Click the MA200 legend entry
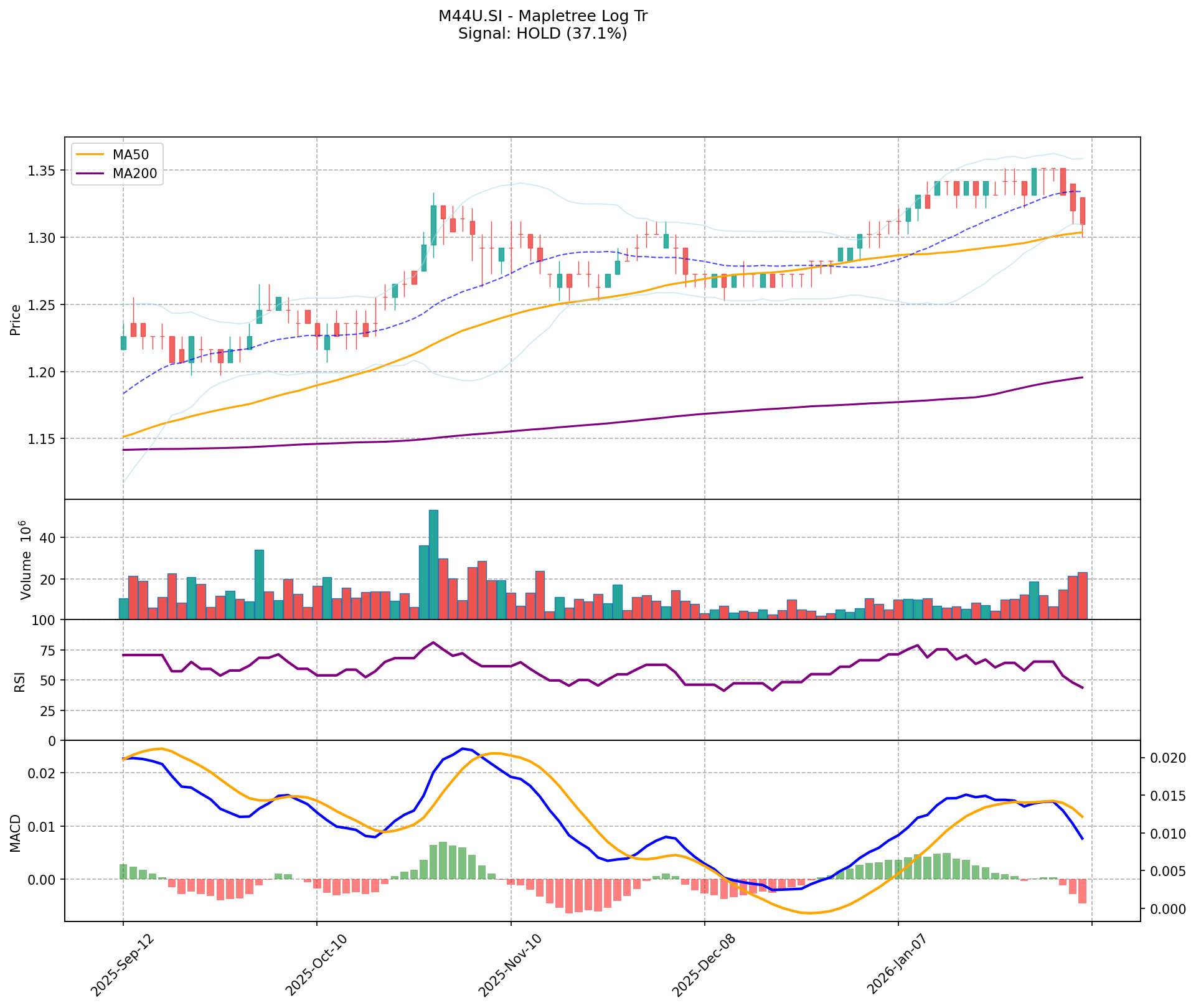Viewport: 1196px width, 1008px height. pyautogui.click(x=134, y=174)
